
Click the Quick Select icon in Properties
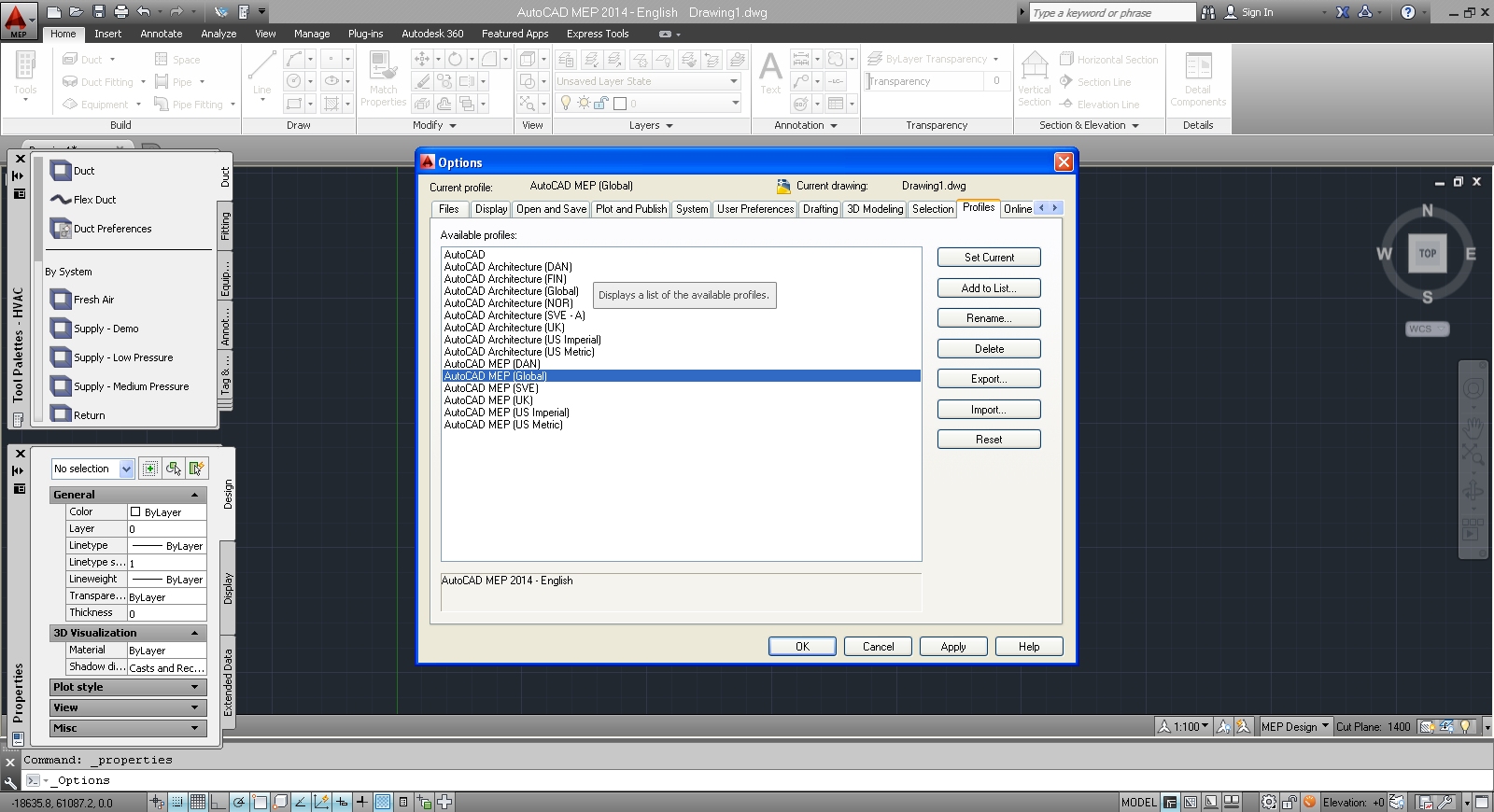pos(196,469)
